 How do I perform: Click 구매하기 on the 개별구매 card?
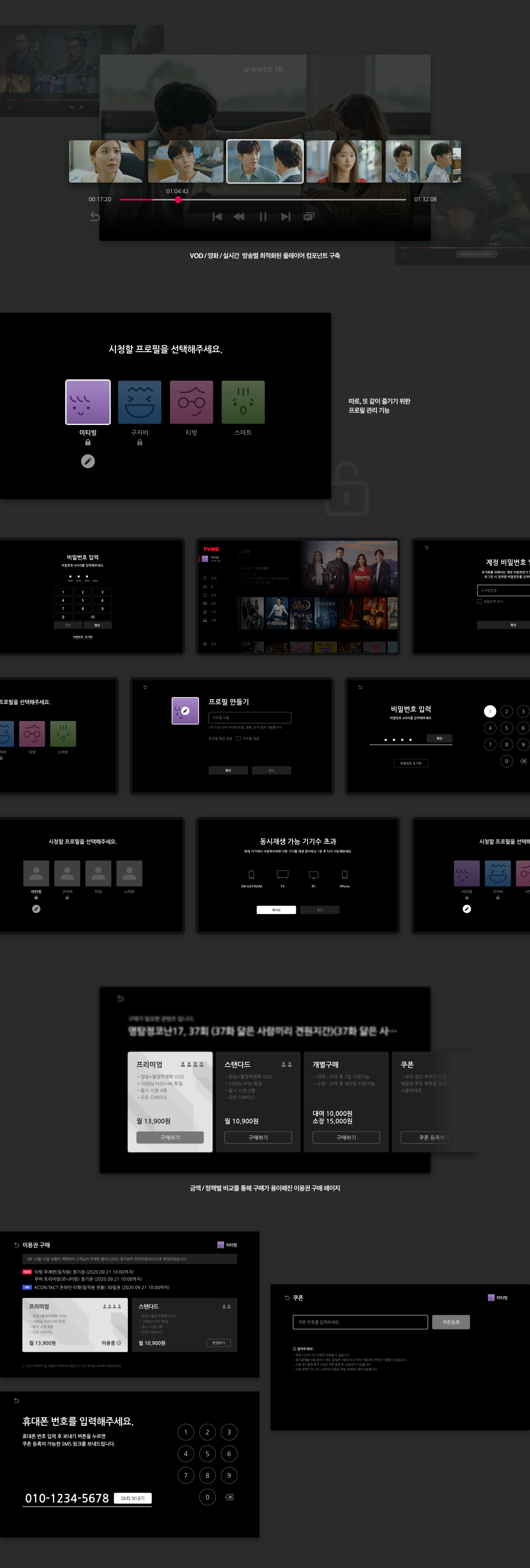(x=346, y=1138)
